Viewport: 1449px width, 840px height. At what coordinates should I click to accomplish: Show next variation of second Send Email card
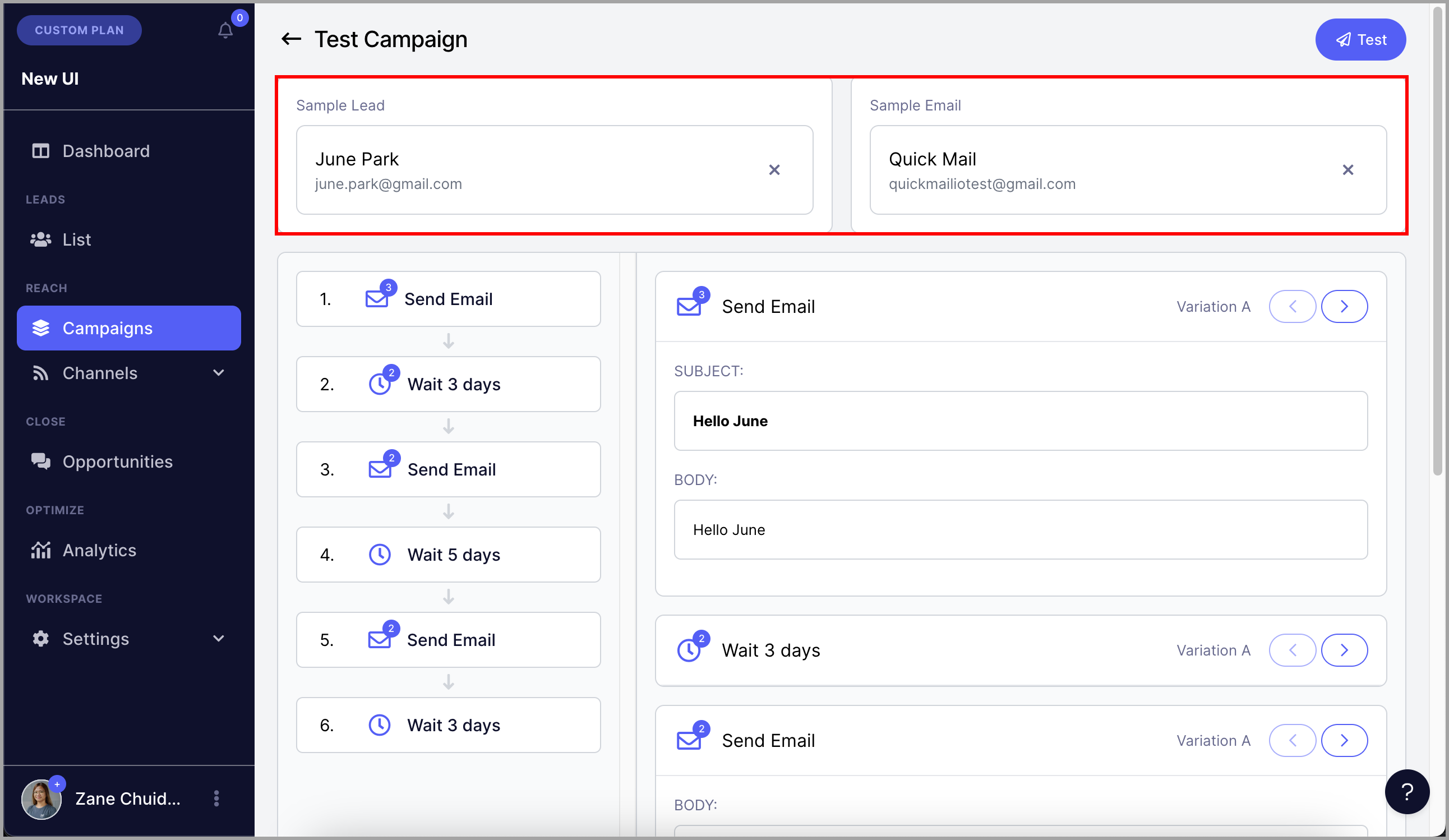pos(1344,740)
